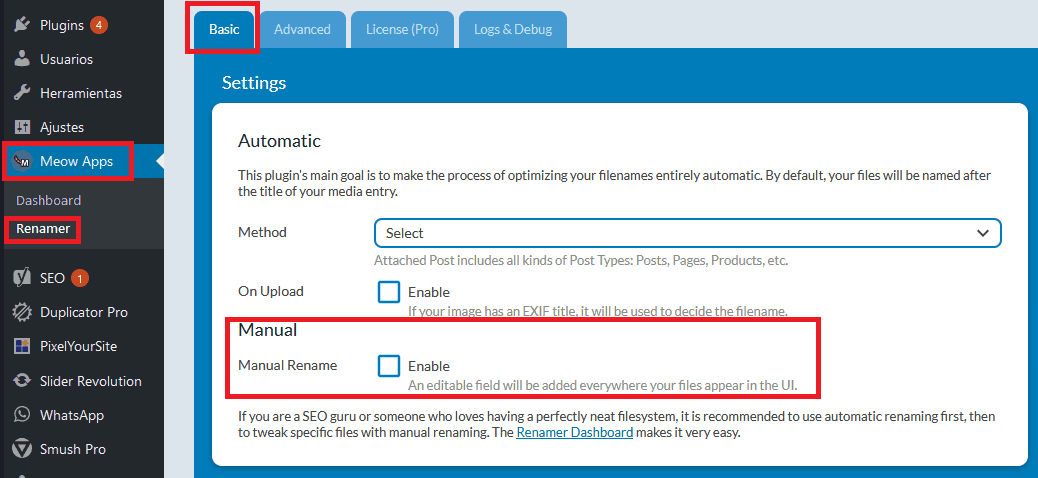Open the Plugins menu icon
The width and height of the screenshot is (1038, 478).
(23, 25)
